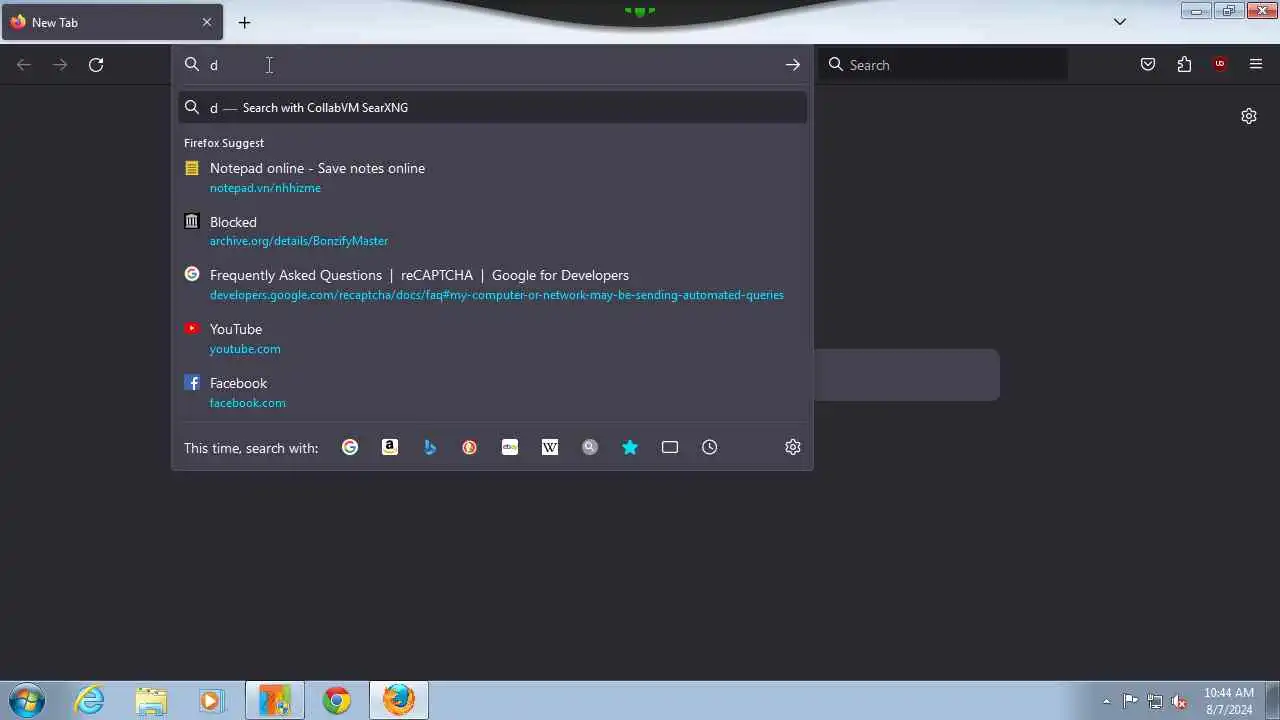This screenshot has width=1280, height=720.
Task: Open search settings gear in the suggestion dropdown
Action: 793,447
